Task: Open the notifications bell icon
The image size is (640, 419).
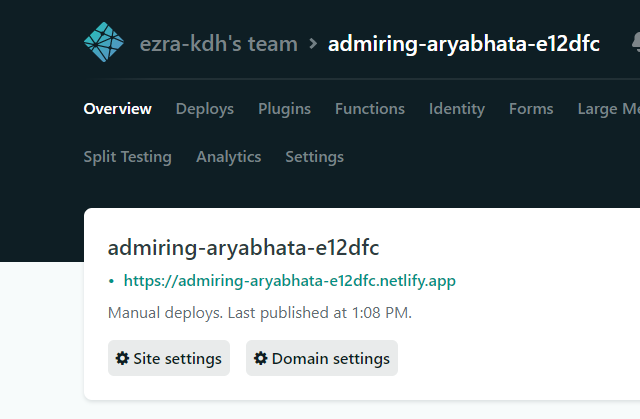Action: [636, 42]
